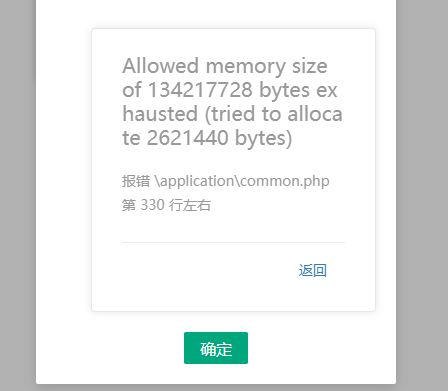Click the horizontal divider above 返回

click(x=233, y=243)
